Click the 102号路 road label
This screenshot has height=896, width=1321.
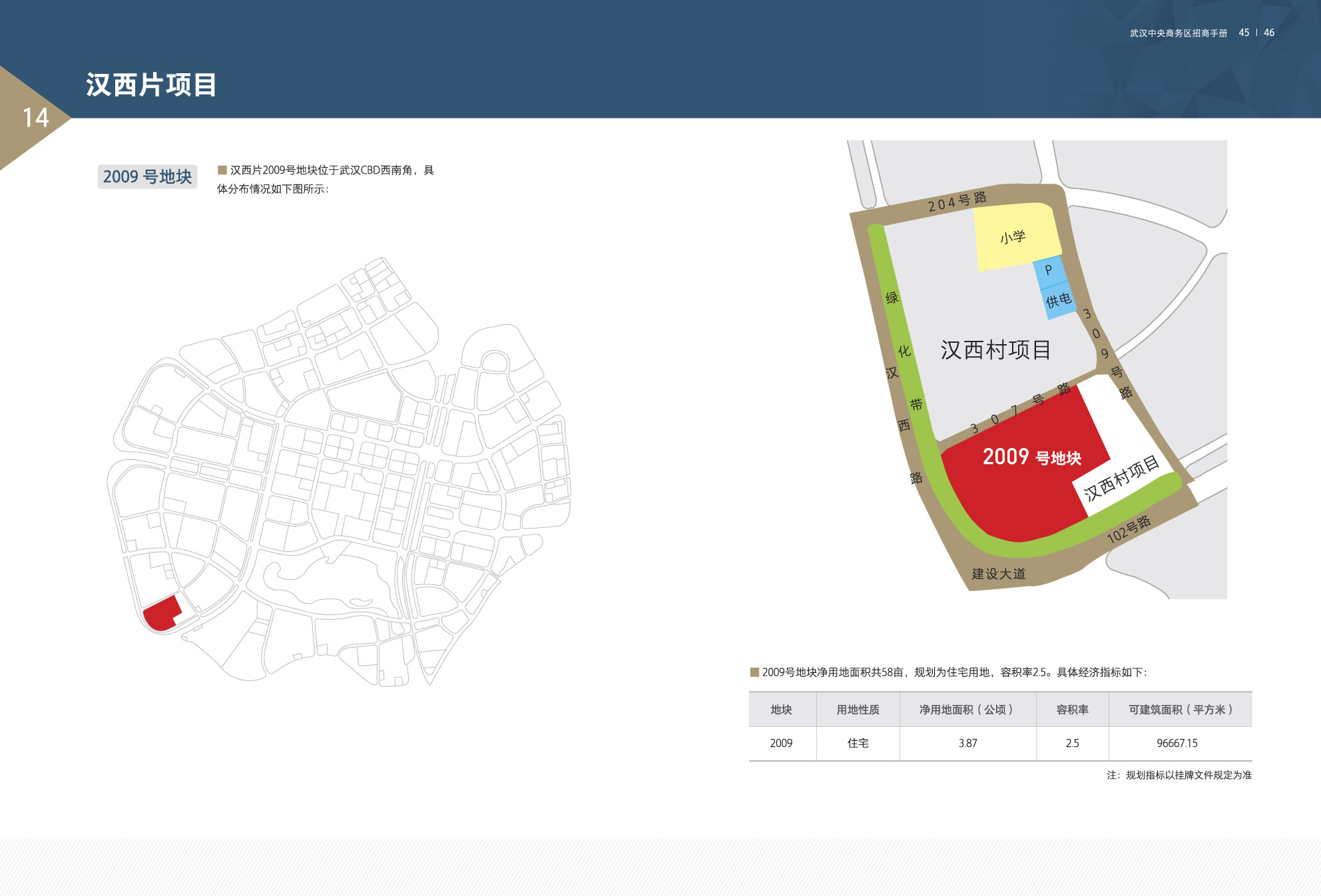1129,529
